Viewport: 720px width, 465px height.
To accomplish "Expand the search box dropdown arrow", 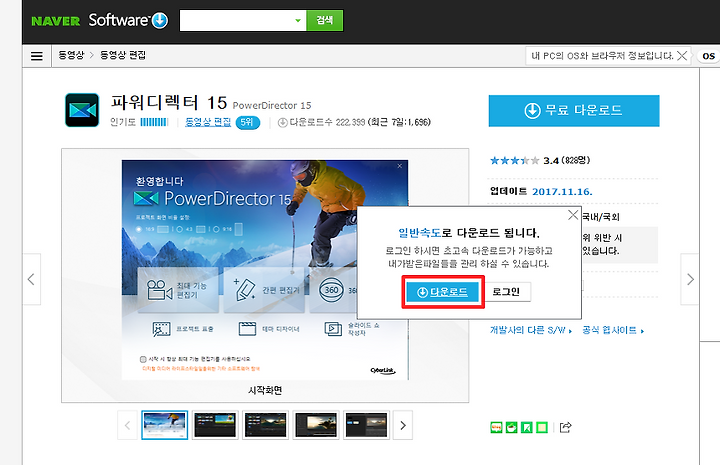I will (x=298, y=21).
